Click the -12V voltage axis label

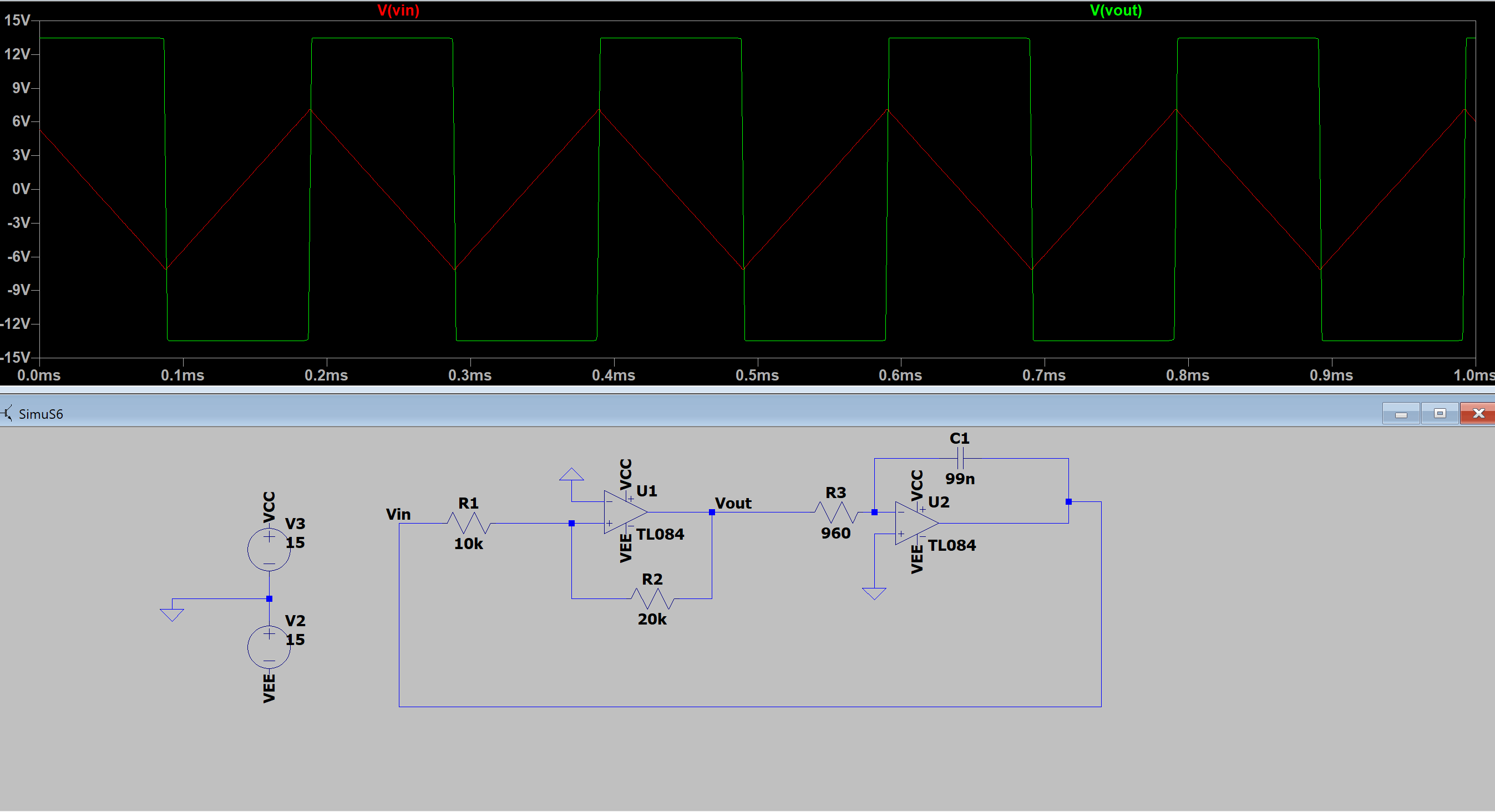[x=15, y=324]
